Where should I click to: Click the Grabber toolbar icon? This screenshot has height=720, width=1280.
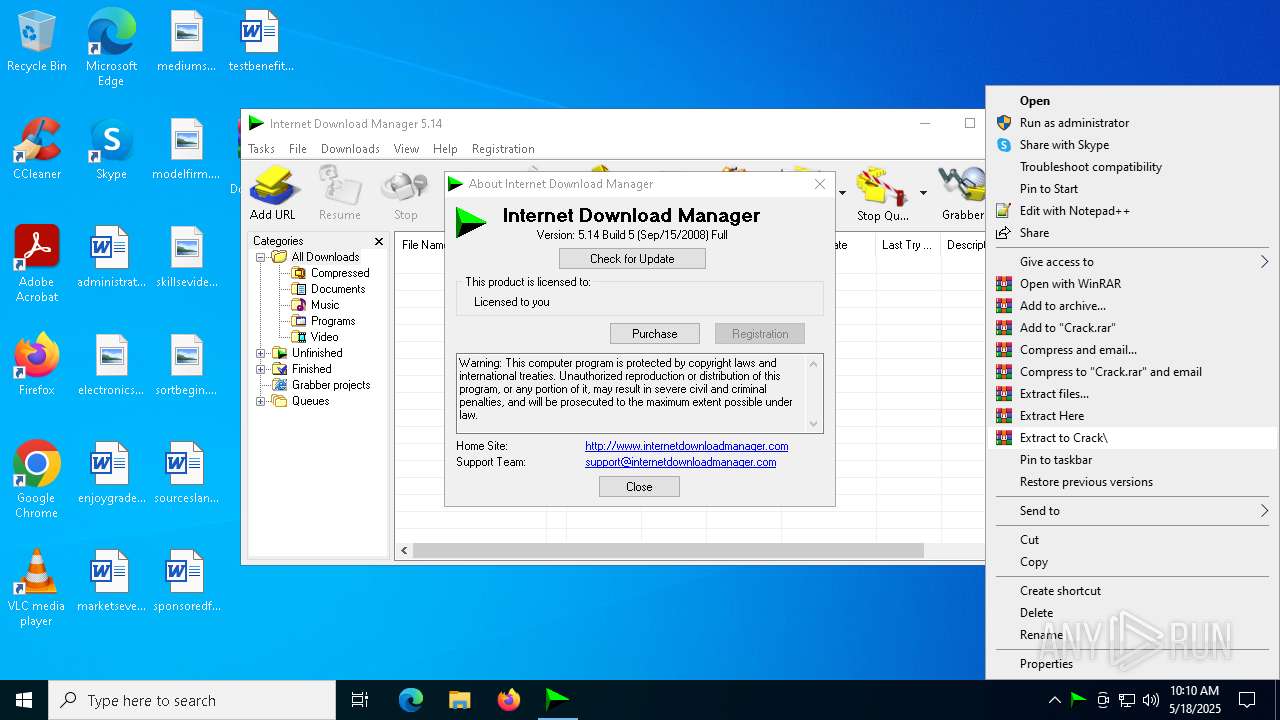[x=962, y=194]
